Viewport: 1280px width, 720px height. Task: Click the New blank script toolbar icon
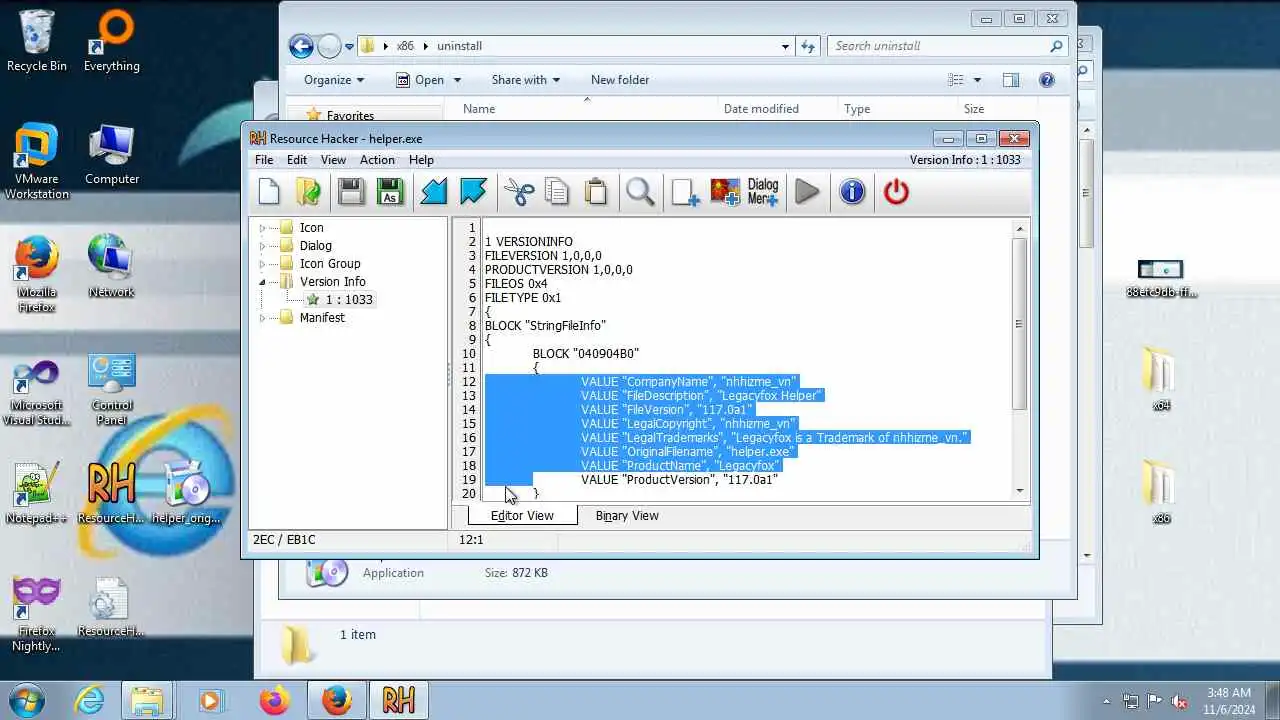tap(269, 191)
